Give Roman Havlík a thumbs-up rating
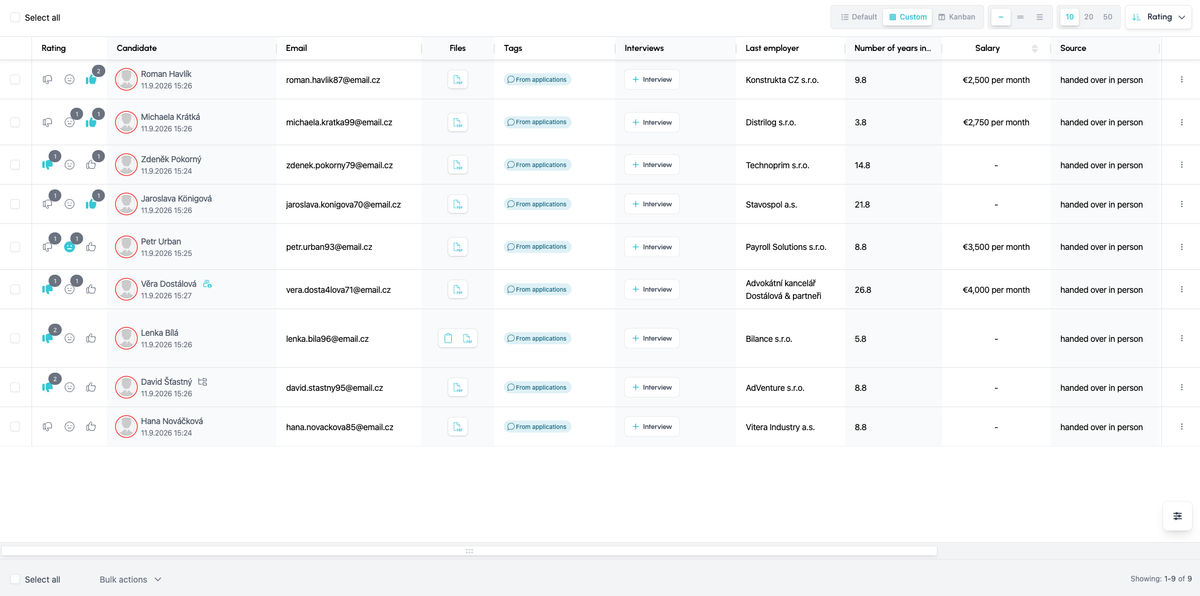1200x596 pixels. [x=91, y=80]
